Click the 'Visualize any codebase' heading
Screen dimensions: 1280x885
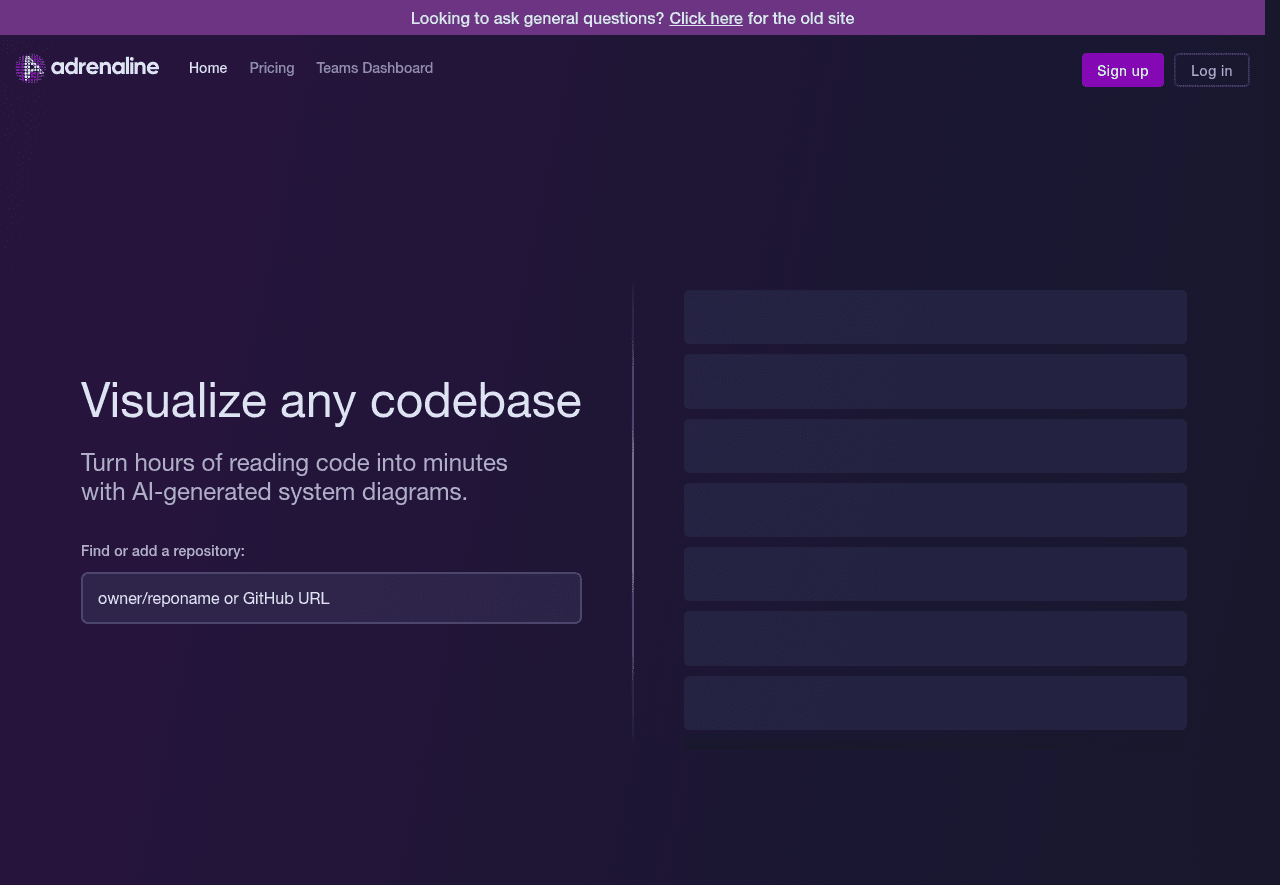click(331, 400)
